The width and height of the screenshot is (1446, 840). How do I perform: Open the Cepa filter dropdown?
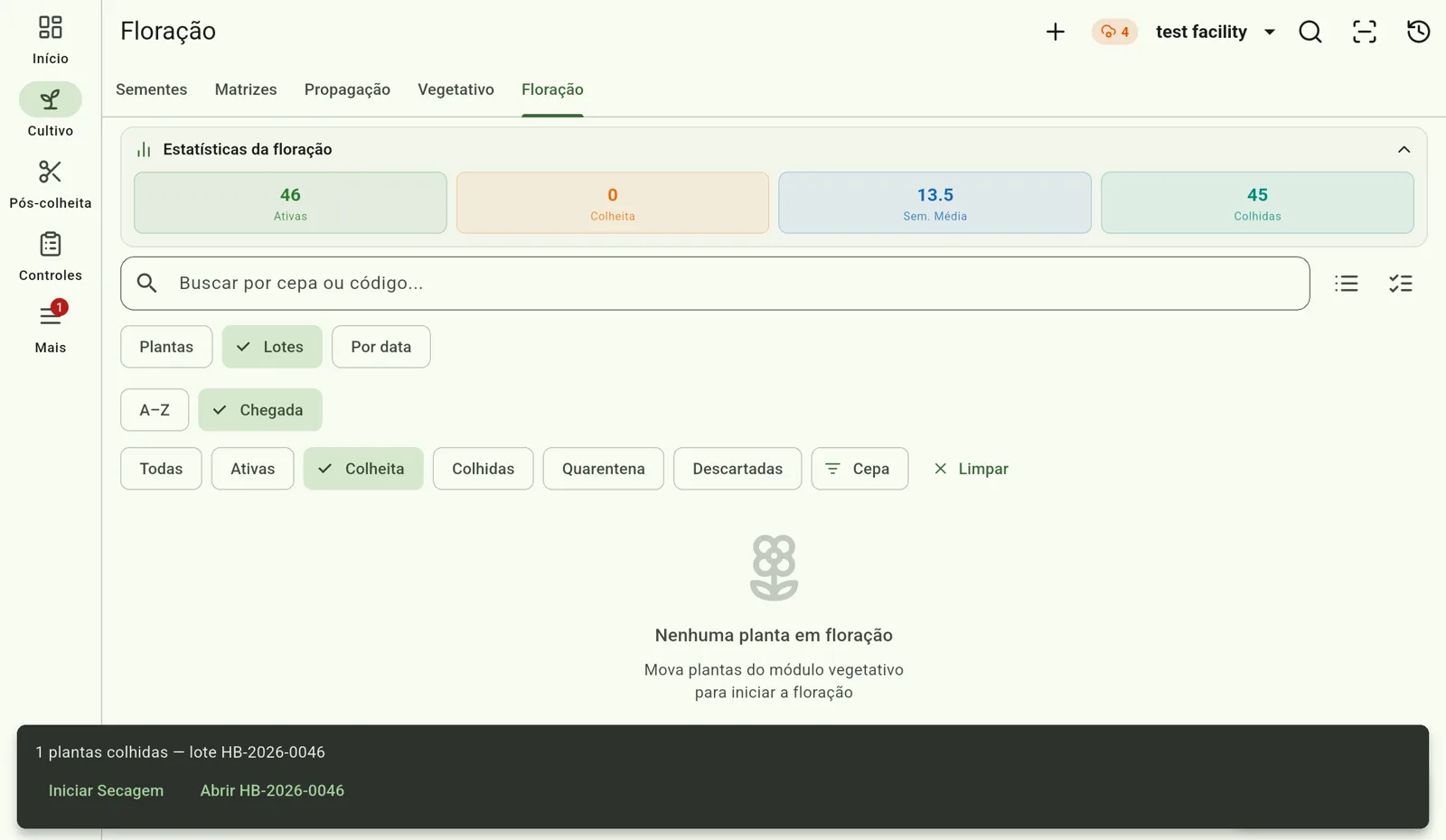859,469
